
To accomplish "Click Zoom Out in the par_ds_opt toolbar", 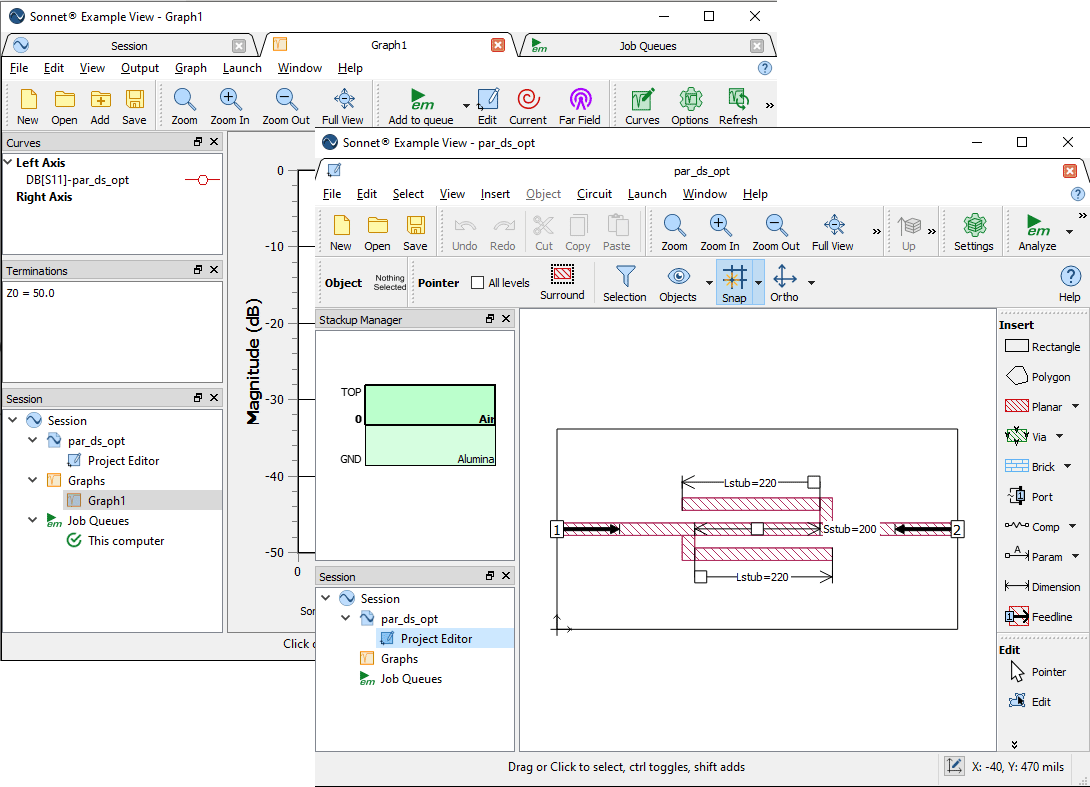I will [x=776, y=233].
